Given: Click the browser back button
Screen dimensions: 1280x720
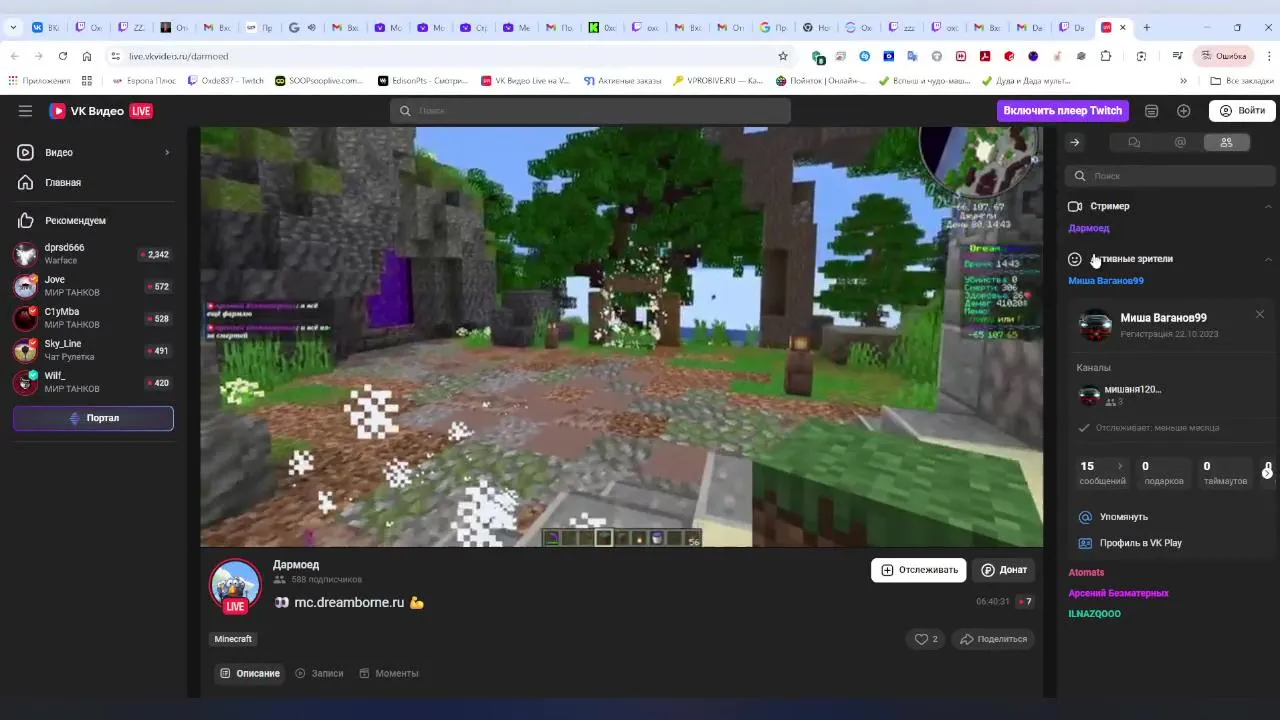Looking at the screenshot, I should (x=14, y=56).
